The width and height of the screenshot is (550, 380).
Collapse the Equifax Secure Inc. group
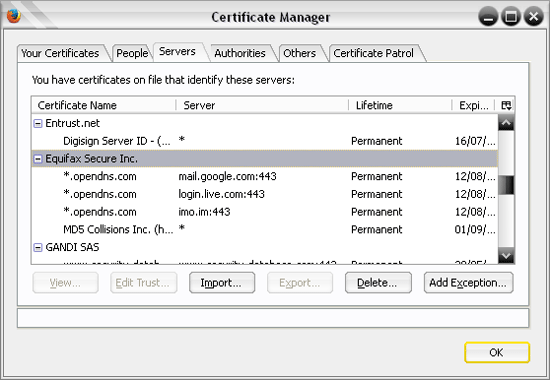(38, 159)
